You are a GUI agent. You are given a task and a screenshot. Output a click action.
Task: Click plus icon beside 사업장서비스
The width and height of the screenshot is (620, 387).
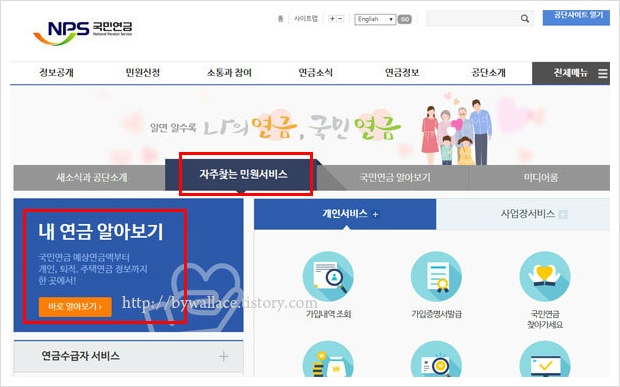pyautogui.click(x=563, y=215)
